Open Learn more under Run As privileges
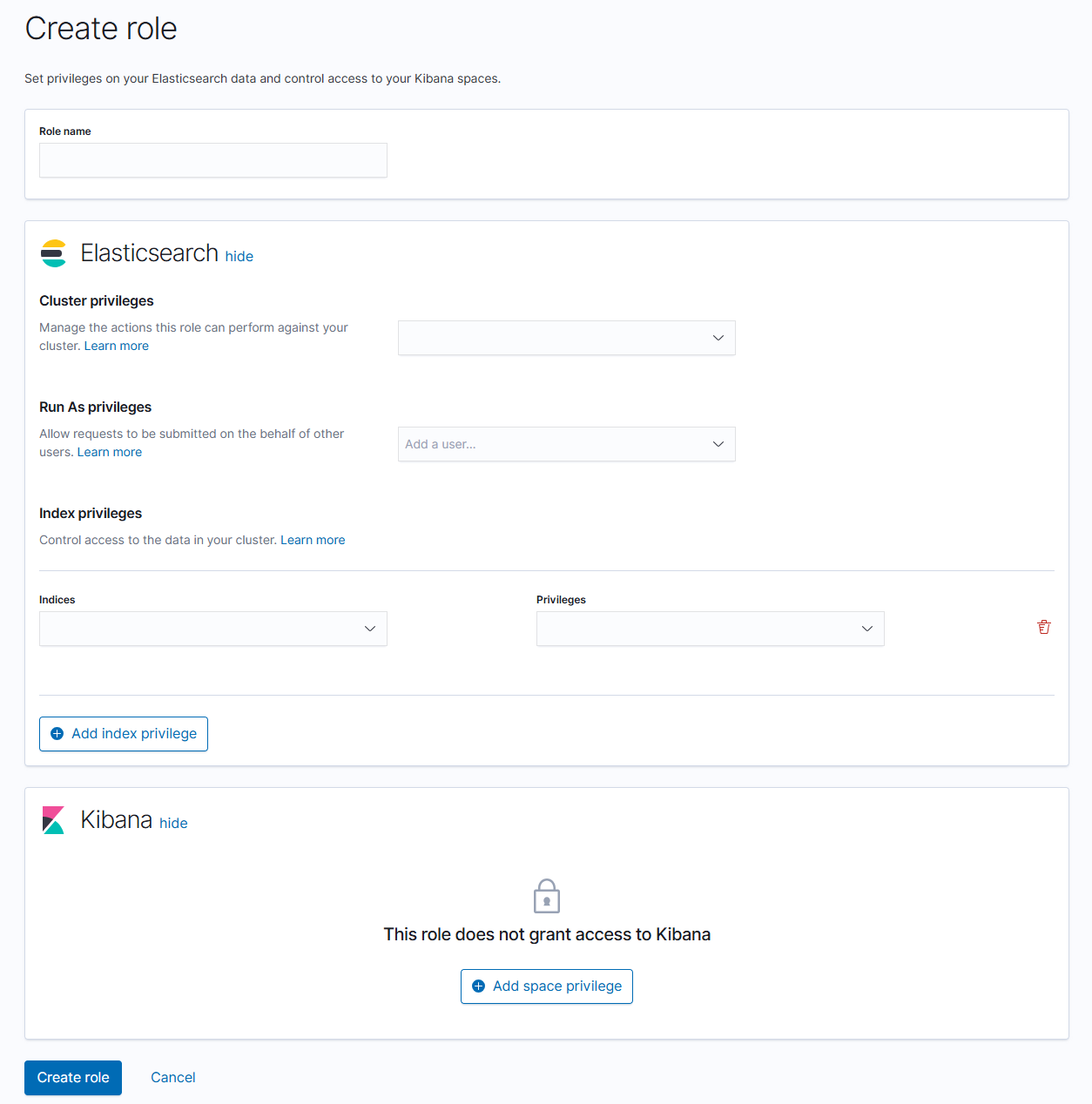This screenshot has width=1092, height=1104. (110, 452)
